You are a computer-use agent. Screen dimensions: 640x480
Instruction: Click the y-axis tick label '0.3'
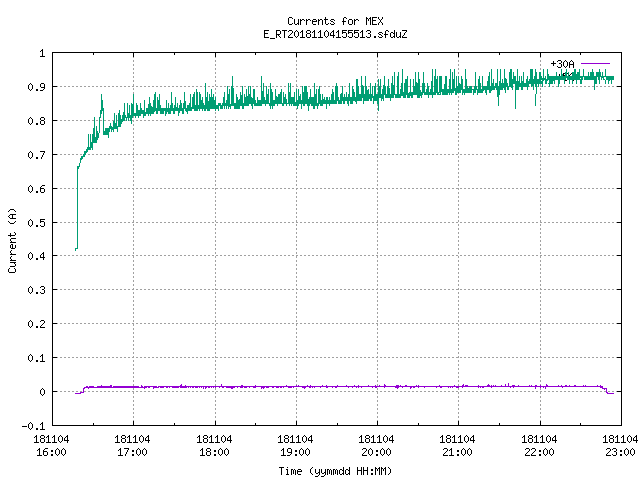36,290
